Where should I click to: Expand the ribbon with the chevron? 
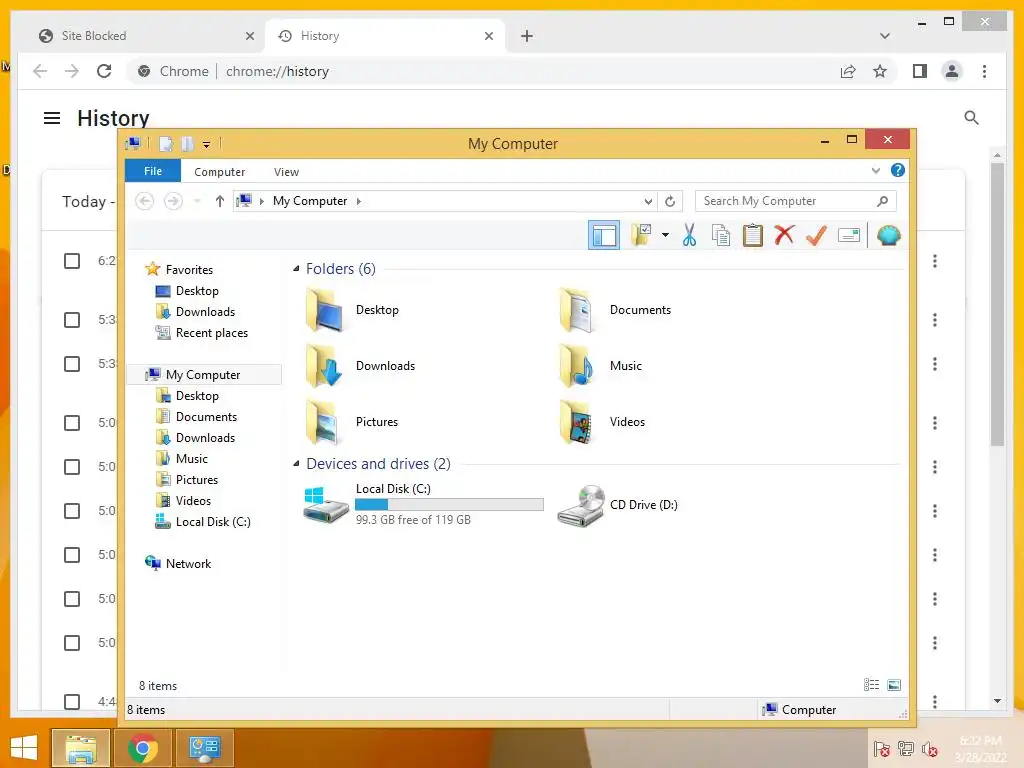click(x=876, y=171)
